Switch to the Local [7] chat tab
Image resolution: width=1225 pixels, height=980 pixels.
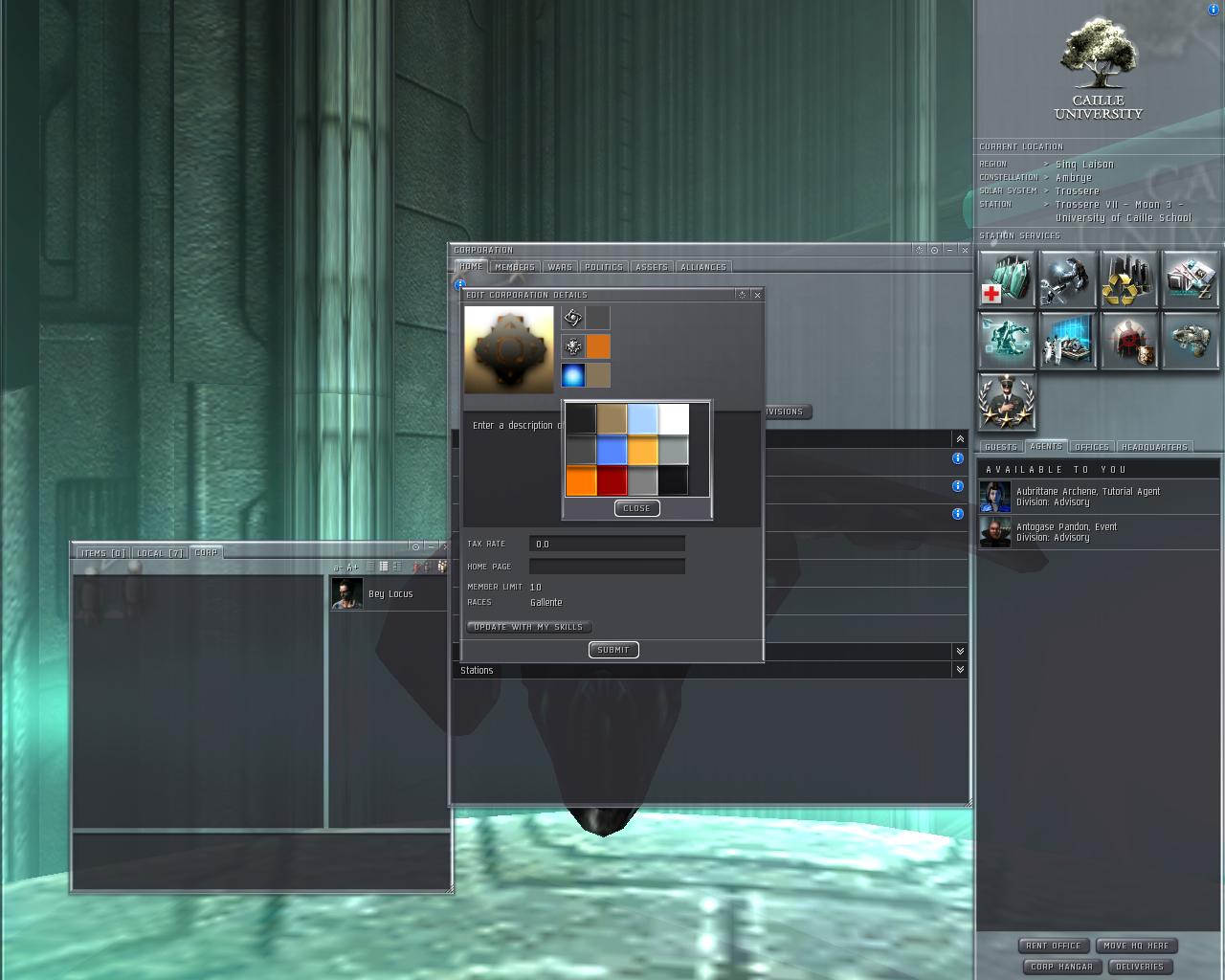point(160,553)
